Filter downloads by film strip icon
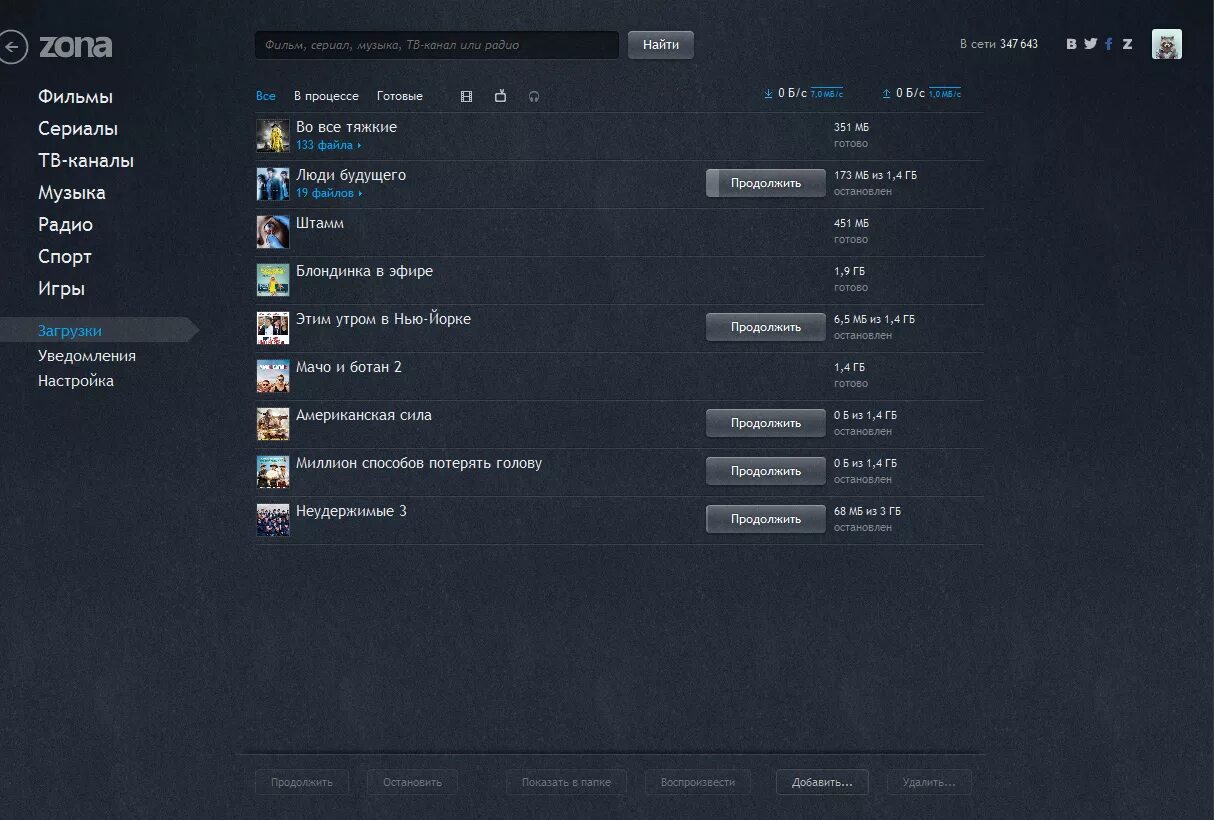Viewport: 1214px width, 820px height. [466, 96]
